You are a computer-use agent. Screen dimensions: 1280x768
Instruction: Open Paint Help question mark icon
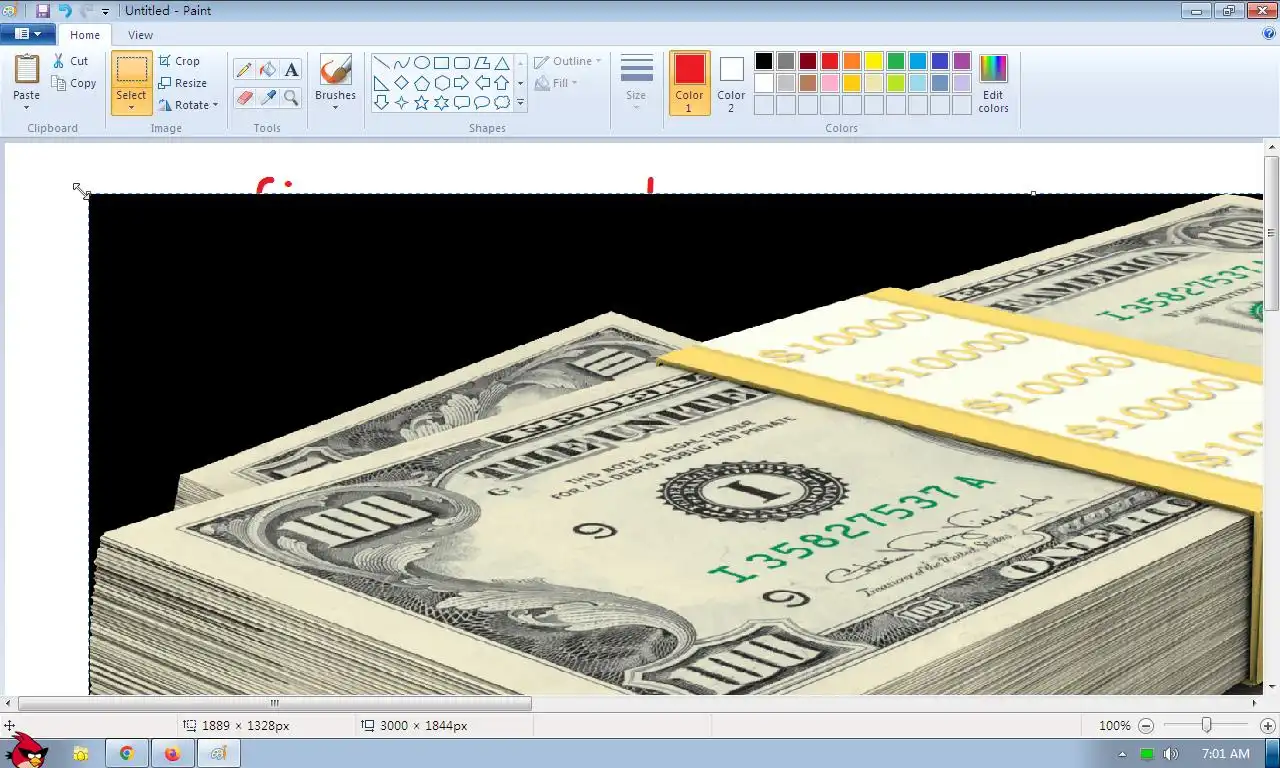[x=1269, y=34]
